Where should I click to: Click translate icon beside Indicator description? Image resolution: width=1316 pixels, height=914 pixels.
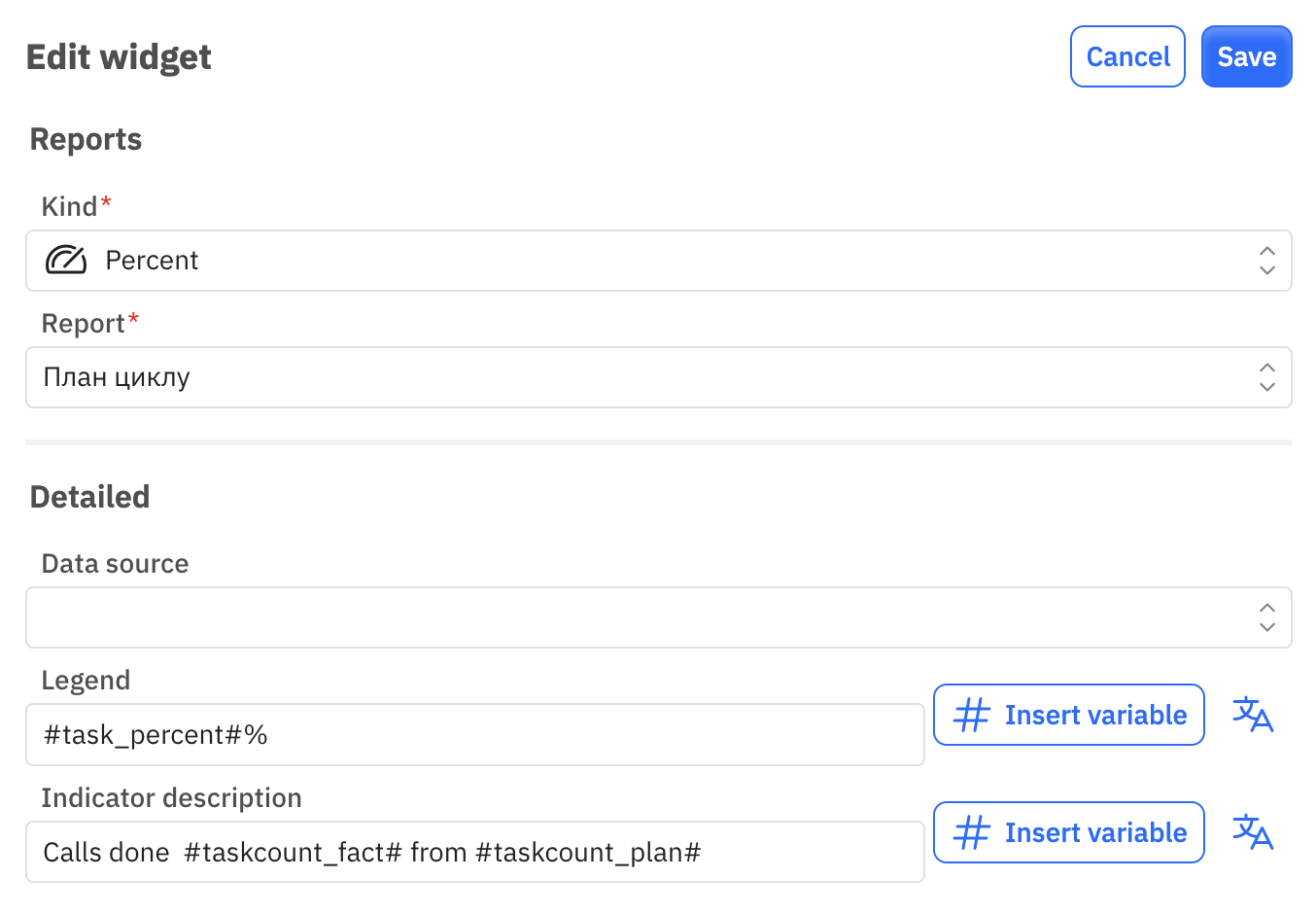(x=1253, y=832)
